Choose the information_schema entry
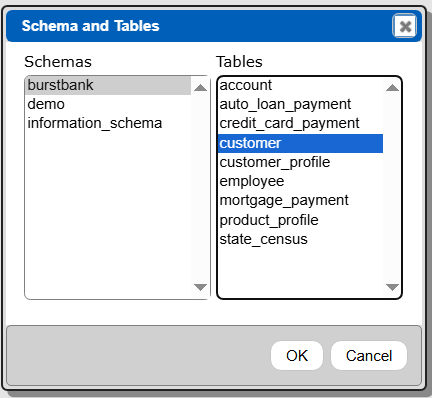Viewport: 432px width, 398px height. click(108, 123)
